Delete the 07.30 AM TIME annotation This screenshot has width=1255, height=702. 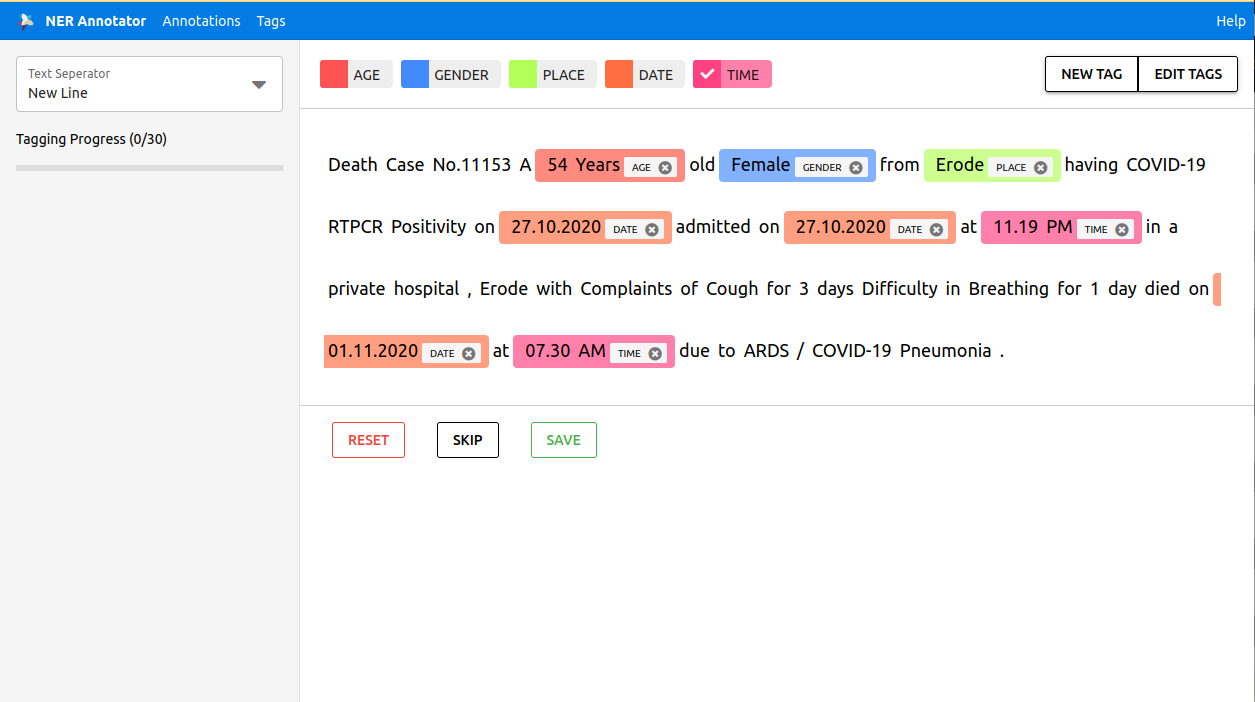pos(656,352)
